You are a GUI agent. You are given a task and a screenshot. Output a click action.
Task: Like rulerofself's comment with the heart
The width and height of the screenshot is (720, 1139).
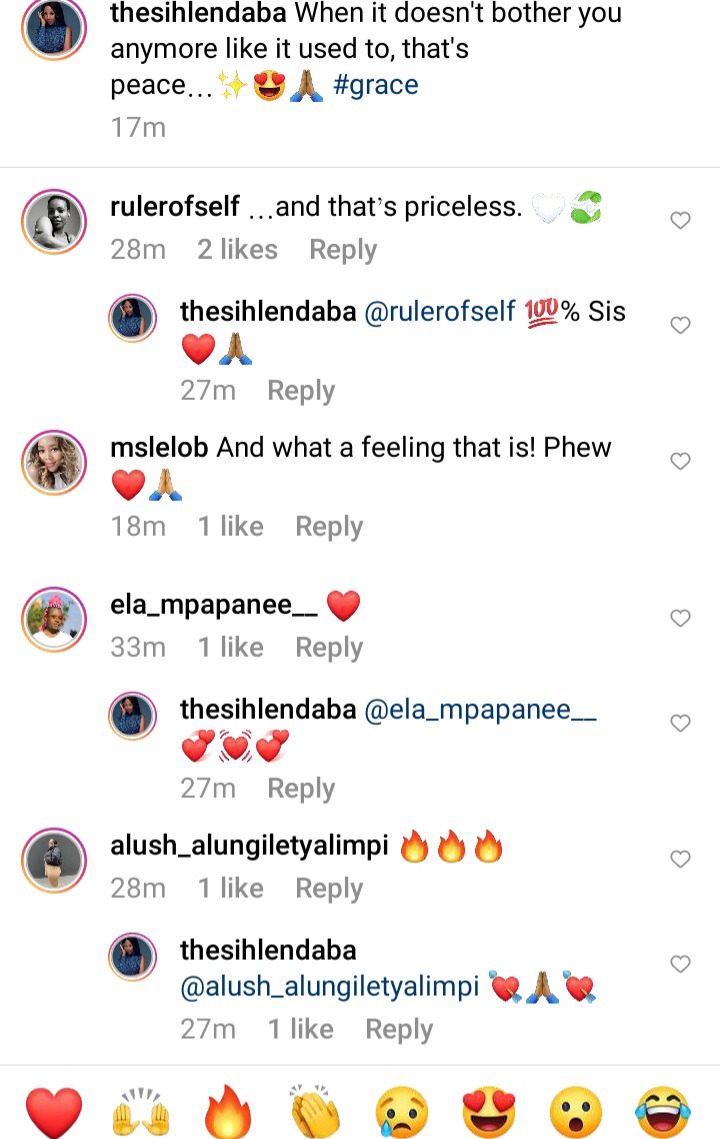tap(680, 220)
